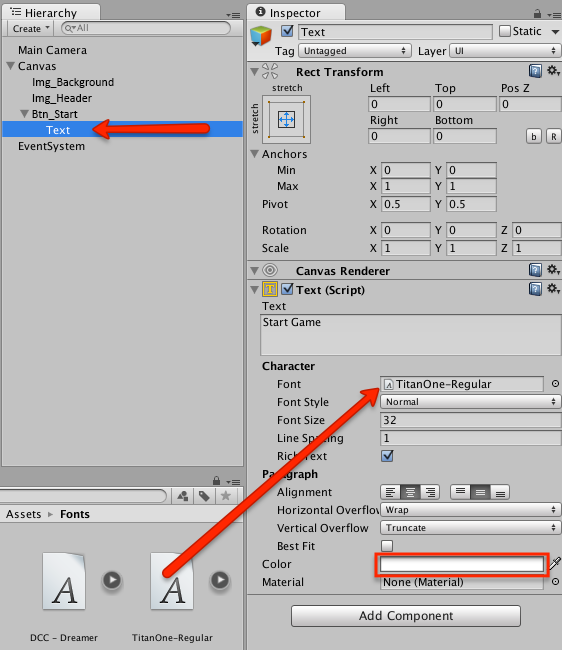Open the Static options dropdown arrow
Viewport: 562px width, 650px height.
(x=555, y=32)
